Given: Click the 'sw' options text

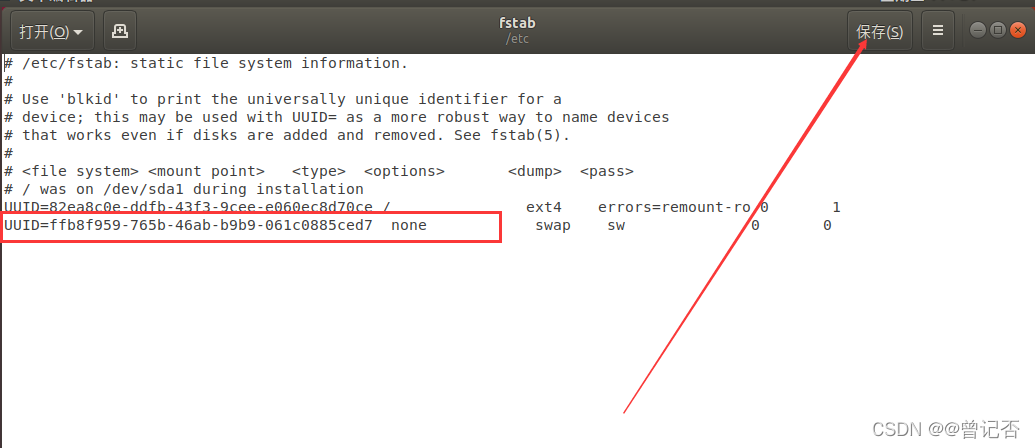Looking at the screenshot, I should (616, 225).
